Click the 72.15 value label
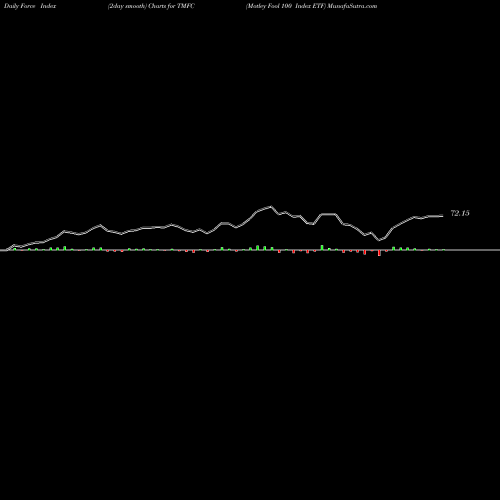The height and width of the screenshot is (500, 500). click(x=460, y=213)
